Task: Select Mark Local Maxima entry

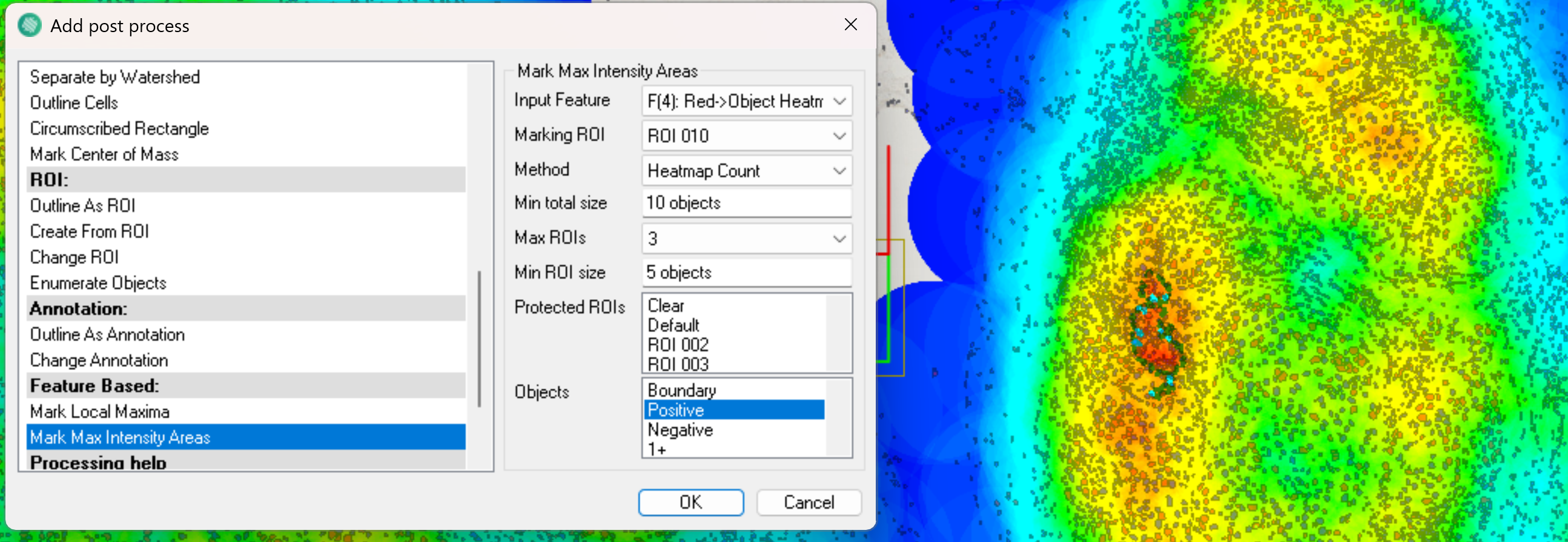Action: coord(246,412)
